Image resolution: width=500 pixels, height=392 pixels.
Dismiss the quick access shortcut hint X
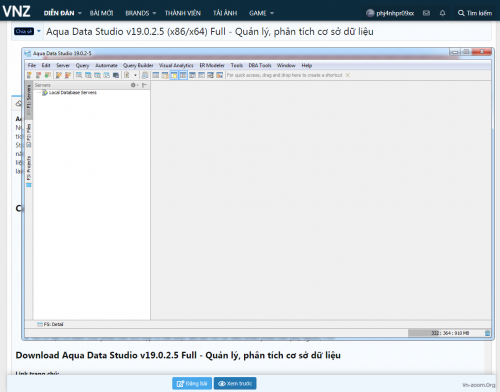348,75
